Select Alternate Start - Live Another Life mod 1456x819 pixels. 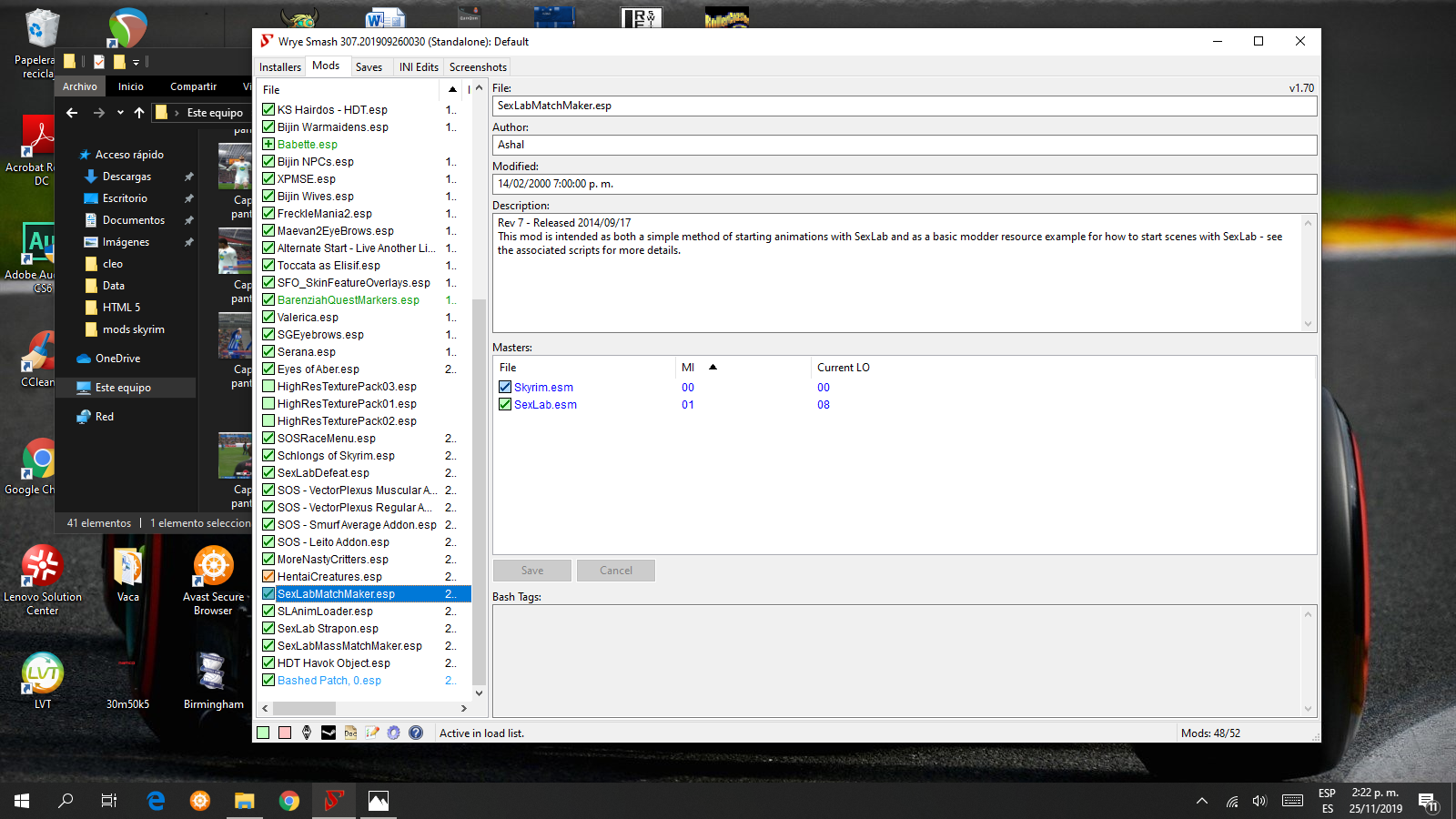[357, 248]
